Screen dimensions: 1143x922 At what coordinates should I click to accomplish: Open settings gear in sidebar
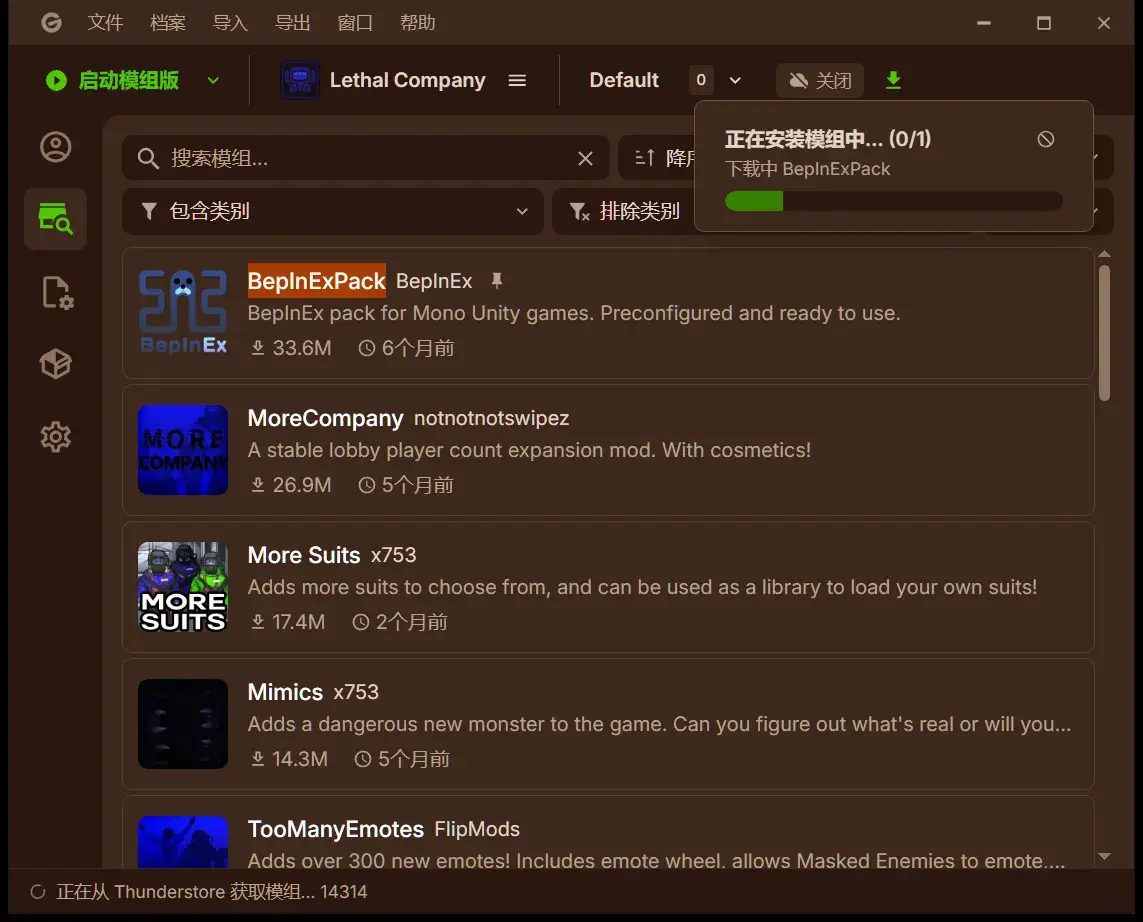55,437
